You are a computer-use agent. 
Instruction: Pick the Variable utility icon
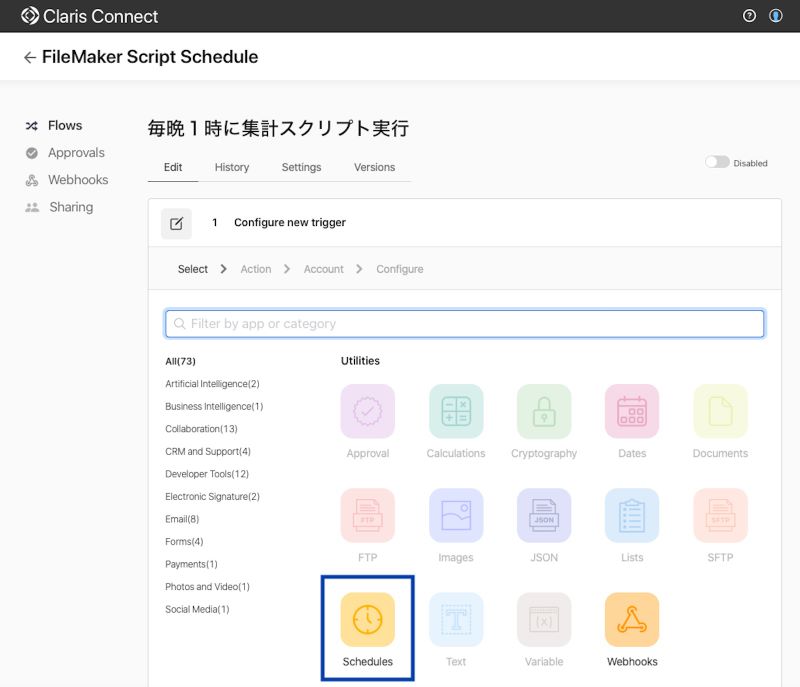point(544,619)
